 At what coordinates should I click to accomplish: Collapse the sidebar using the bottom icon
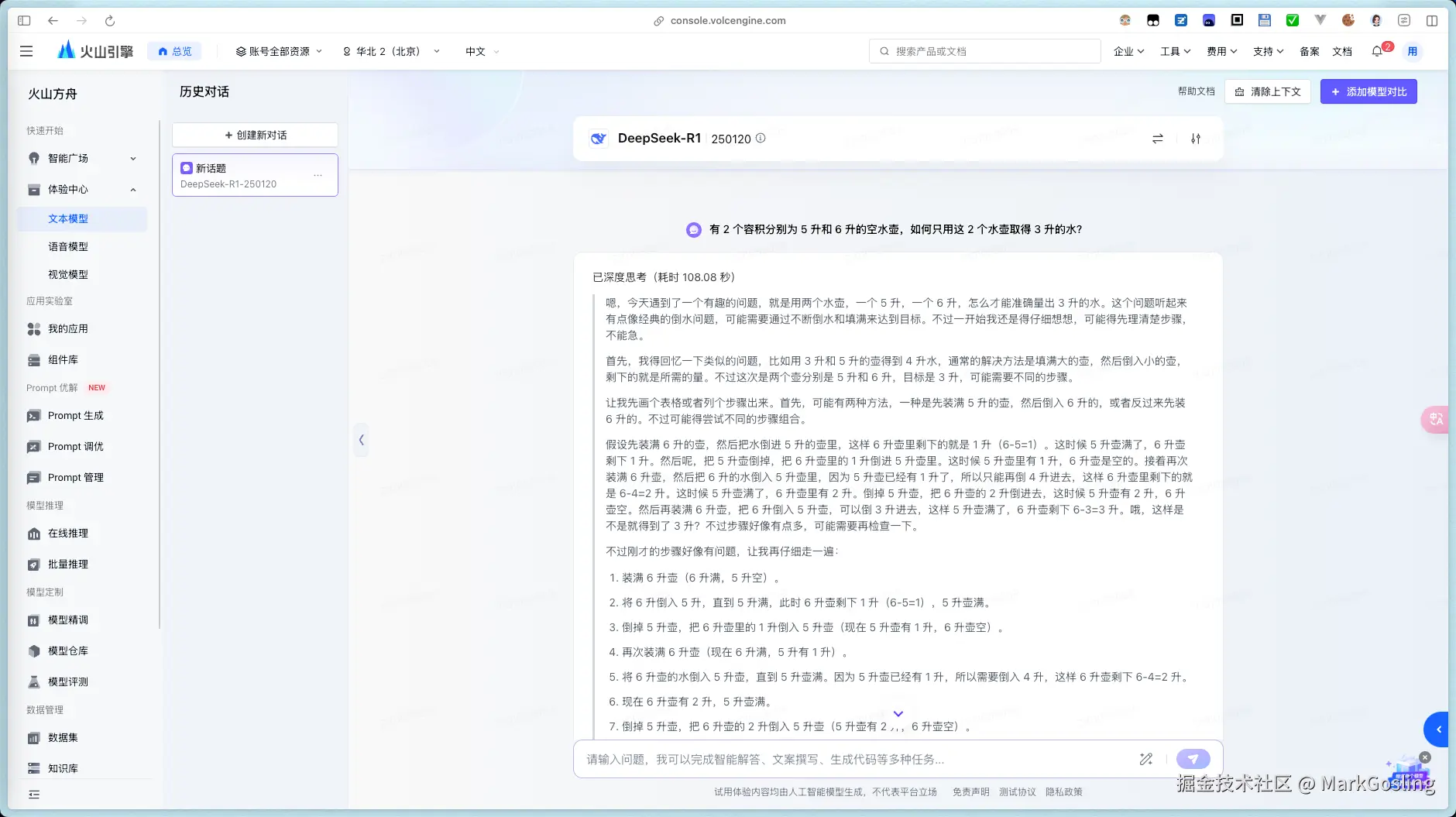click(34, 795)
